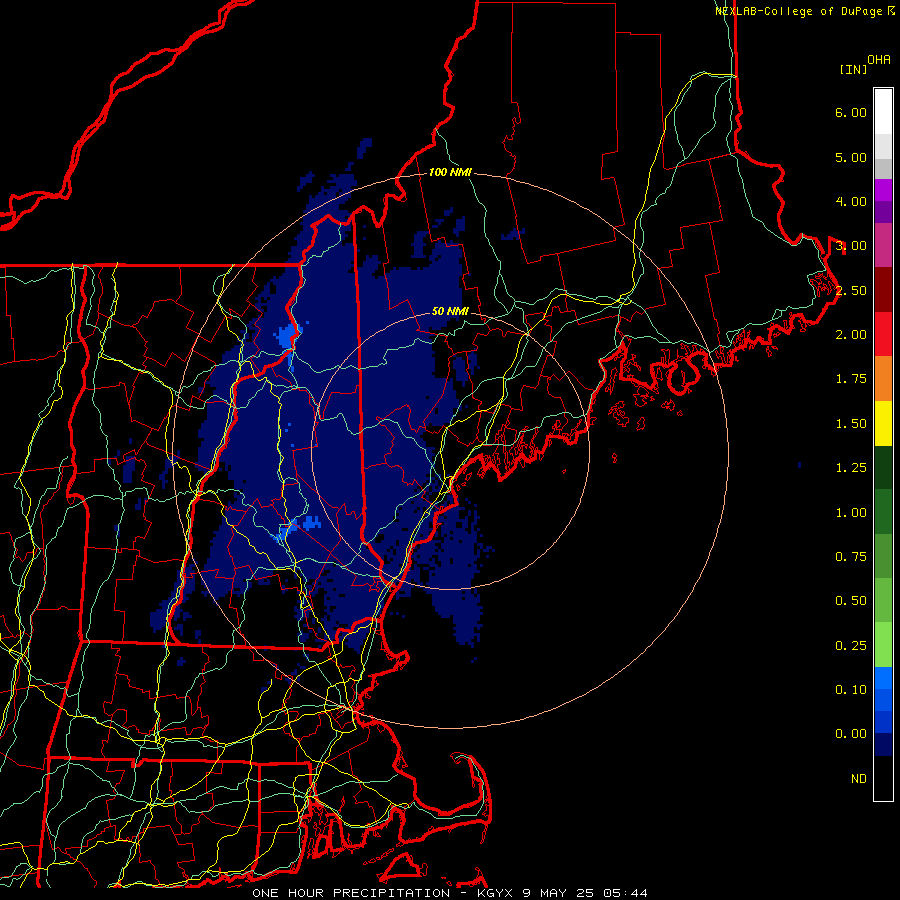Click the KGYX radar site identifier
The height and width of the screenshot is (900, 900).
tap(494, 893)
